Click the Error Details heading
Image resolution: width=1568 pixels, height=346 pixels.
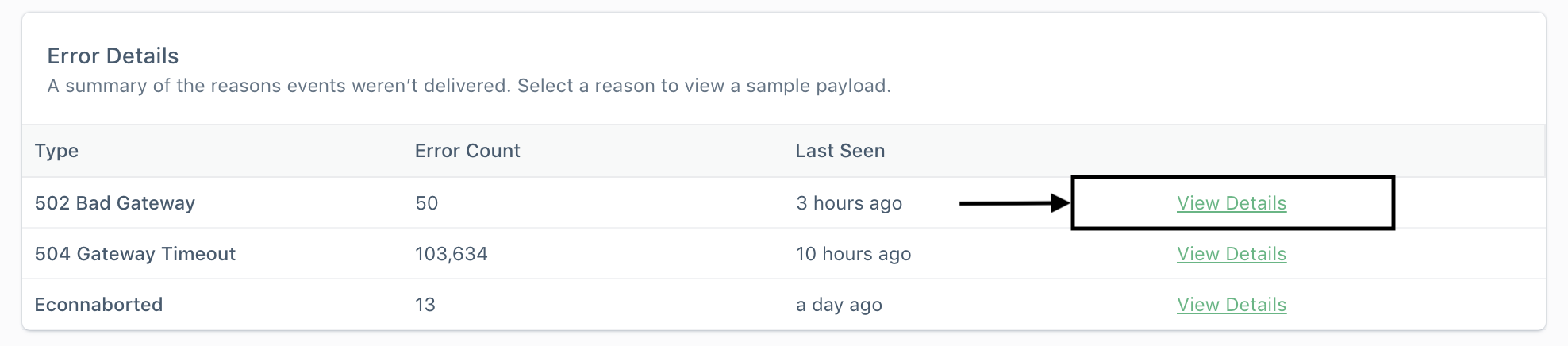tap(113, 56)
